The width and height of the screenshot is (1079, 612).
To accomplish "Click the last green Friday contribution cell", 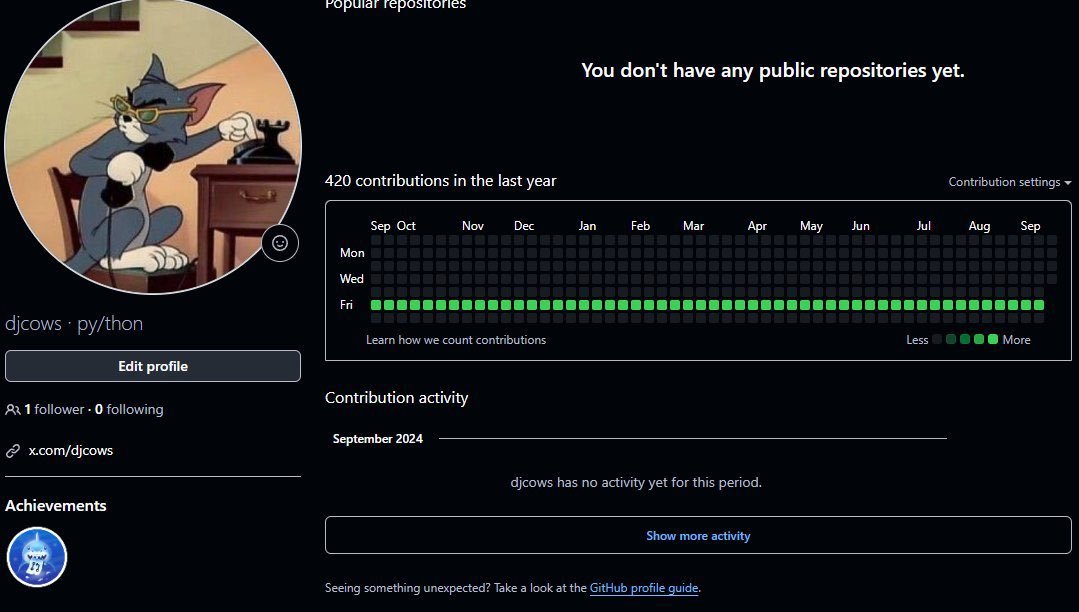I will [1039, 305].
